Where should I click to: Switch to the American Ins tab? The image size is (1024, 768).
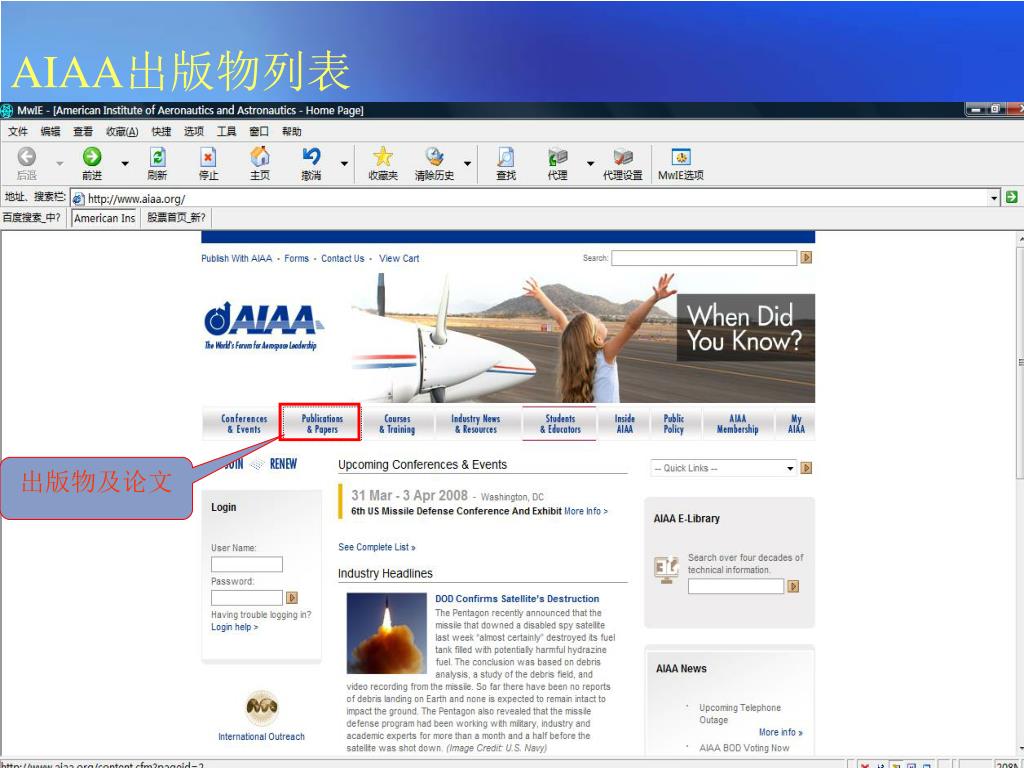(x=104, y=218)
